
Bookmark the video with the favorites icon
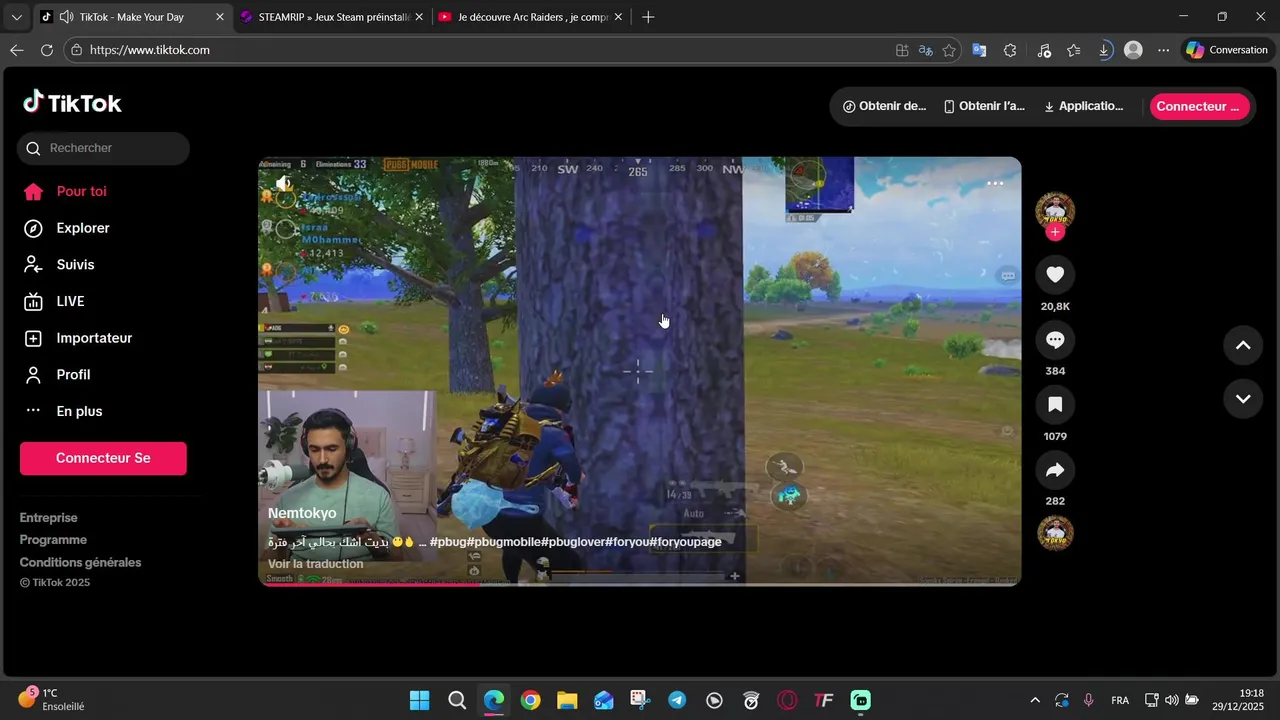point(1055,405)
